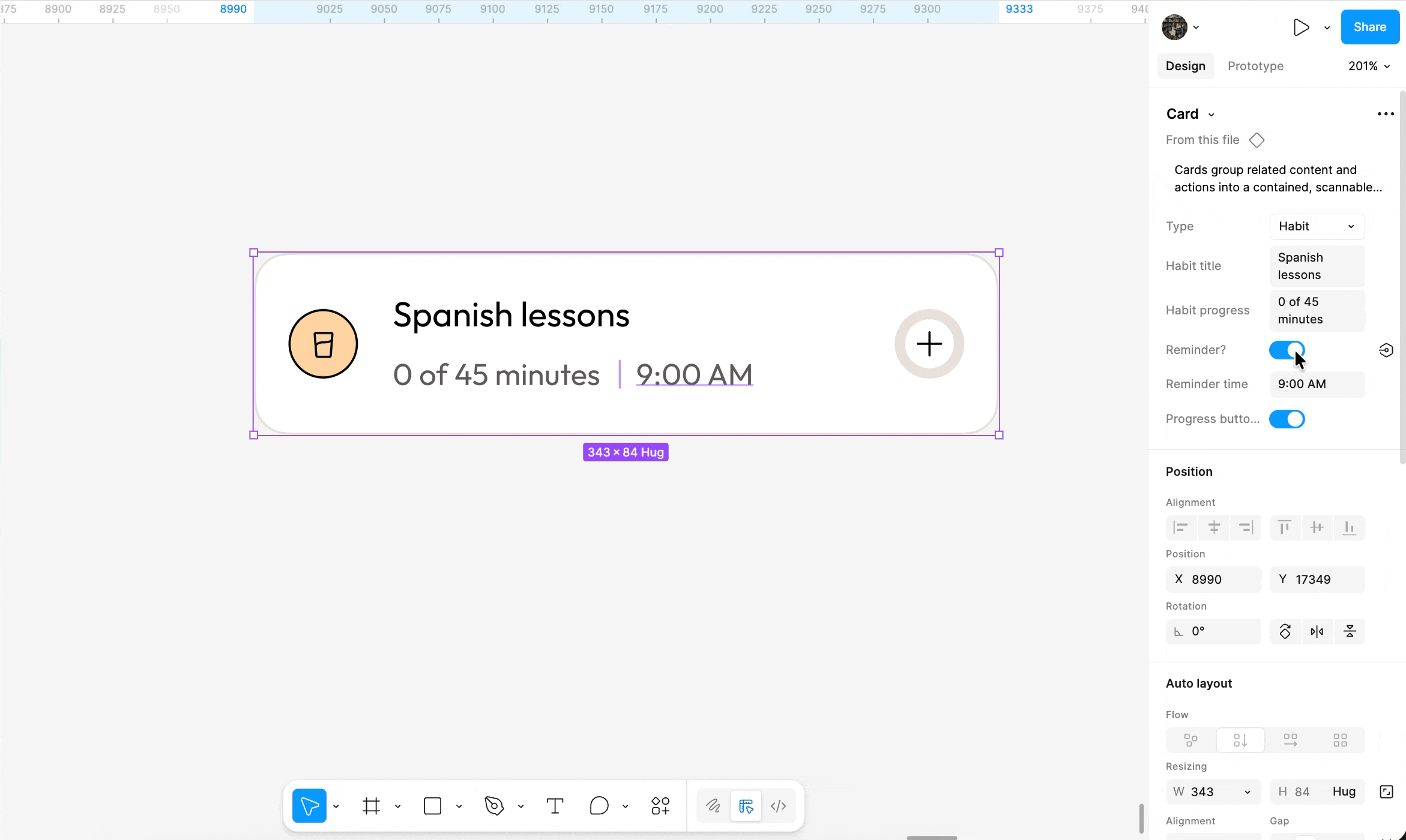Image resolution: width=1406 pixels, height=840 pixels.
Task: Switch to Dev Mode code icon
Action: [778, 806]
